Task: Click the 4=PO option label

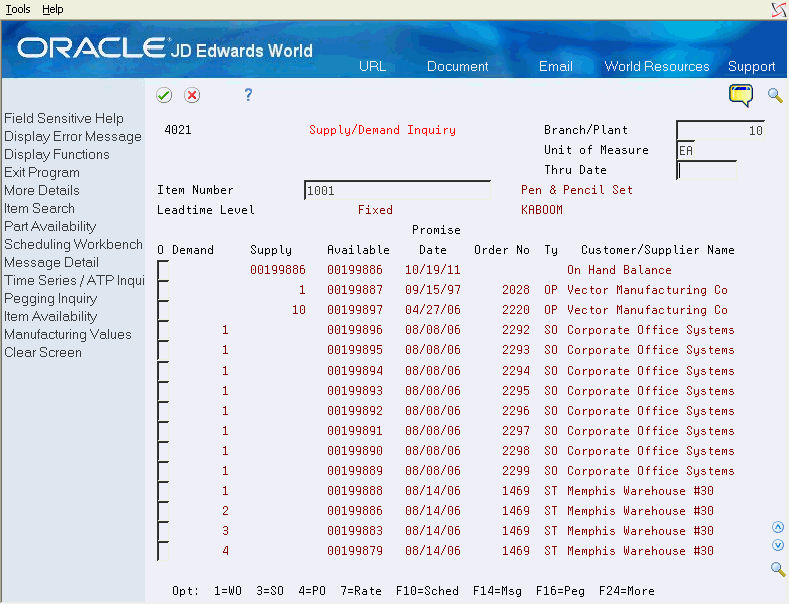Action: coord(312,591)
